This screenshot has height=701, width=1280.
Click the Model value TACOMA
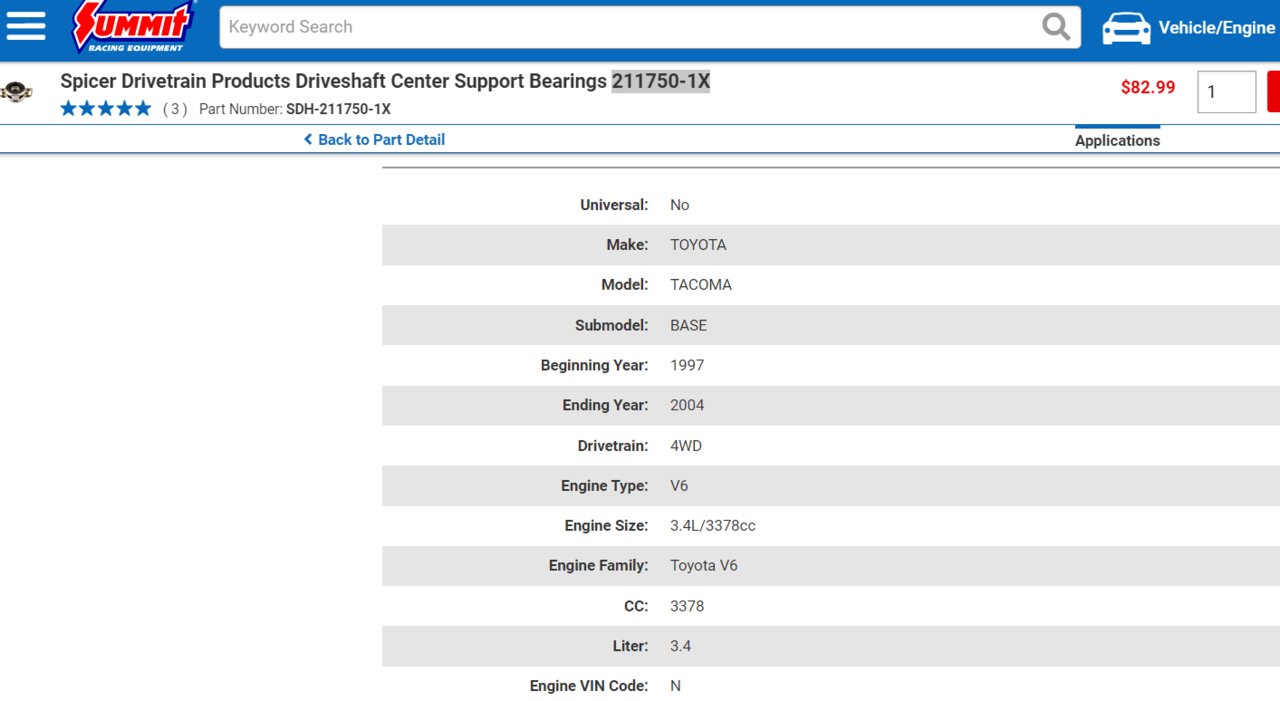pyautogui.click(x=701, y=285)
